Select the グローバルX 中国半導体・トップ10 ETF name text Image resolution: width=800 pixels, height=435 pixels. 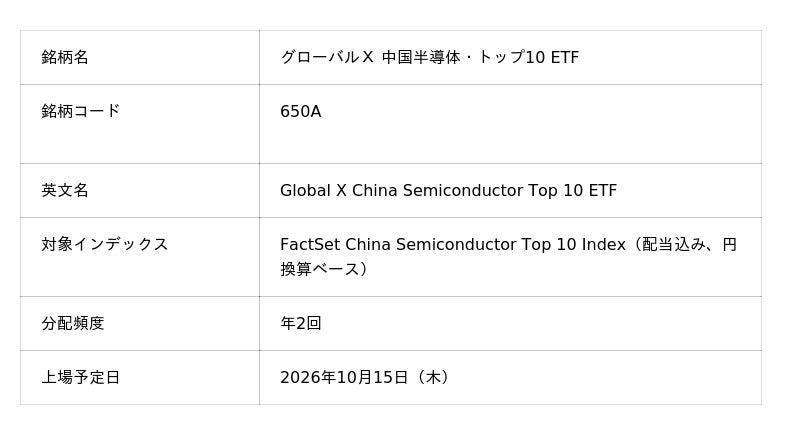click(x=430, y=57)
